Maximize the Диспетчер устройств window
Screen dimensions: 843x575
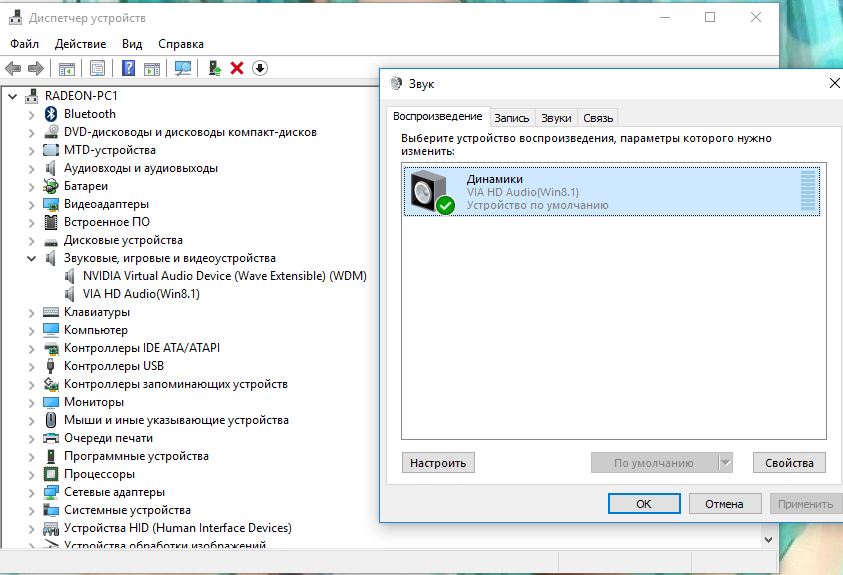coord(710,18)
